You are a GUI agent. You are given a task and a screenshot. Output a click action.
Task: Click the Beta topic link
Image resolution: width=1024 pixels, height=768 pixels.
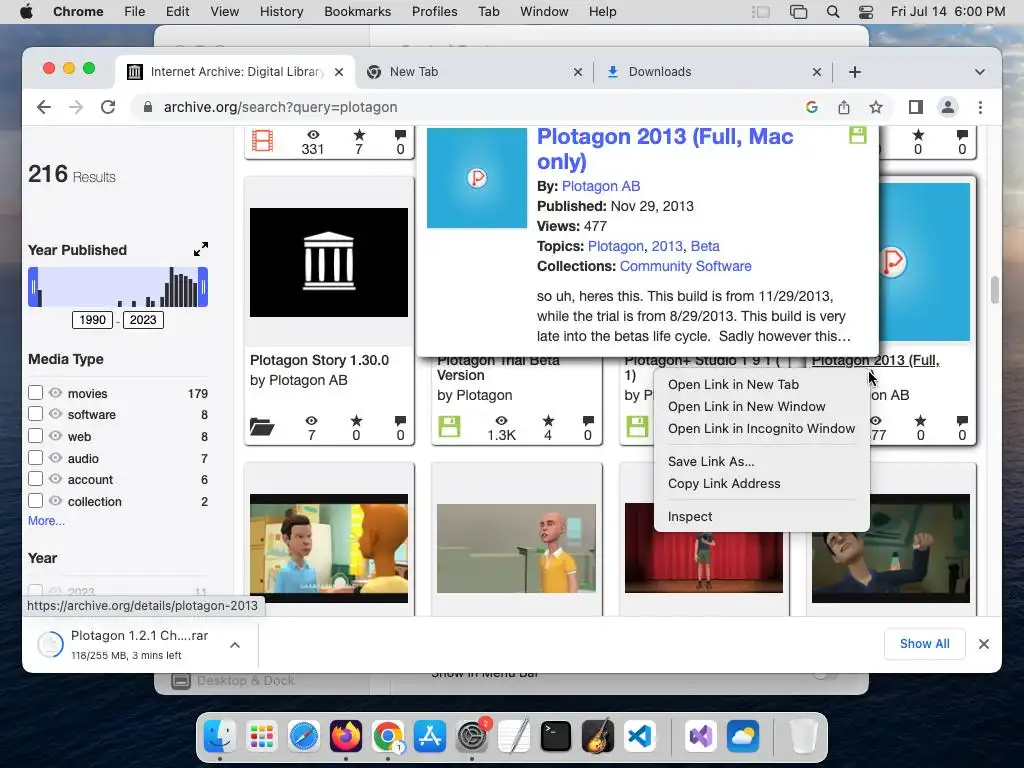point(705,246)
